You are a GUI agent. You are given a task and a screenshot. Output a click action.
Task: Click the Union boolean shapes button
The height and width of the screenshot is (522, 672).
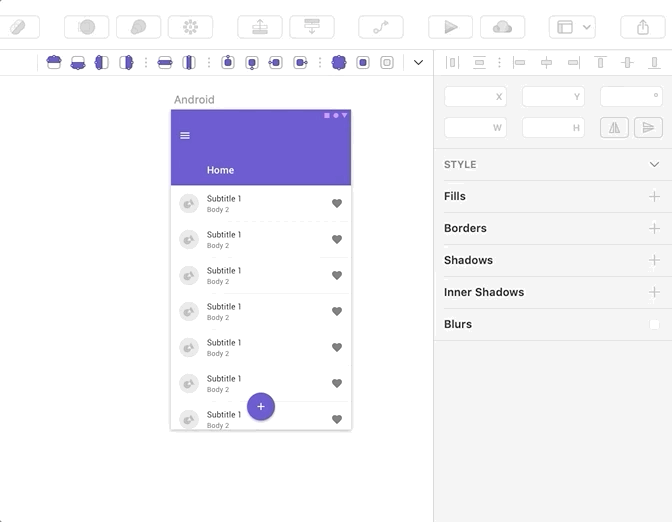pos(138,27)
